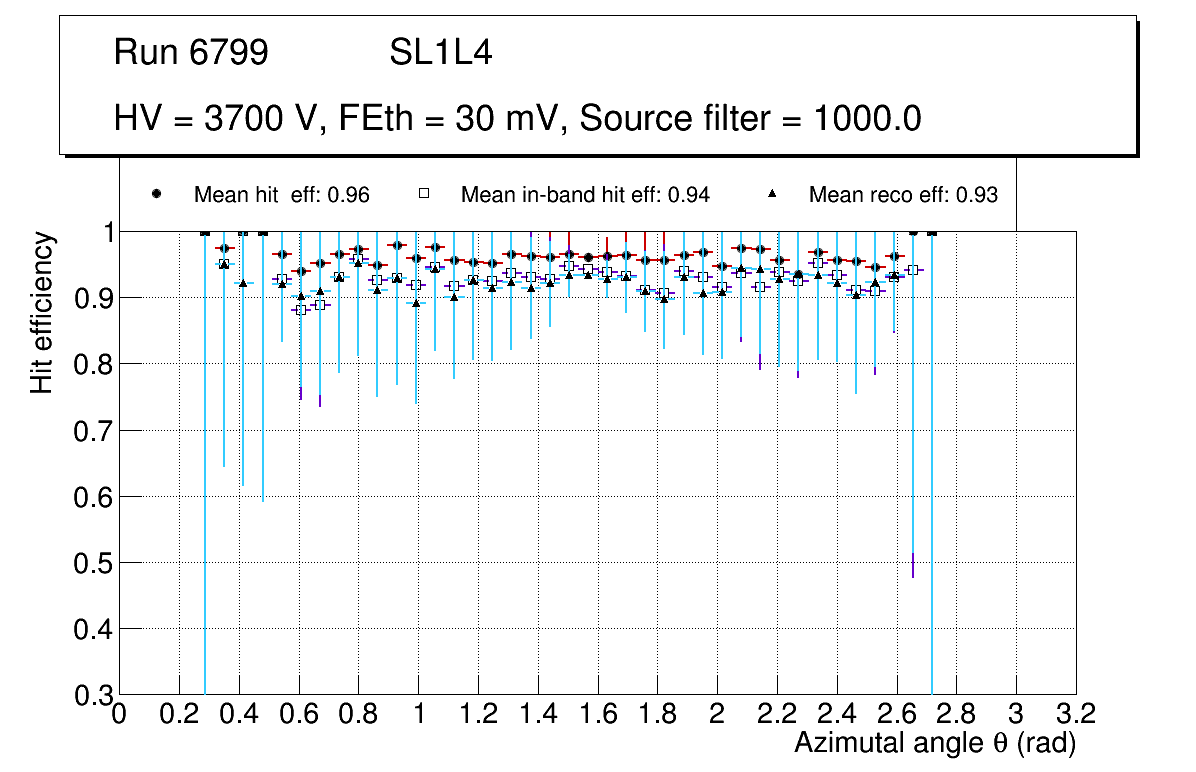Select the rightmost open square data point
1196x772 pixels.
point(912,270)
